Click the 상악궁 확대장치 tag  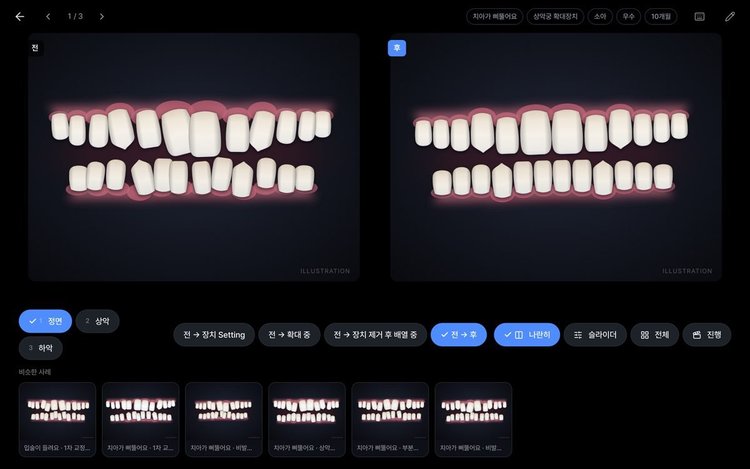(555, 17)
